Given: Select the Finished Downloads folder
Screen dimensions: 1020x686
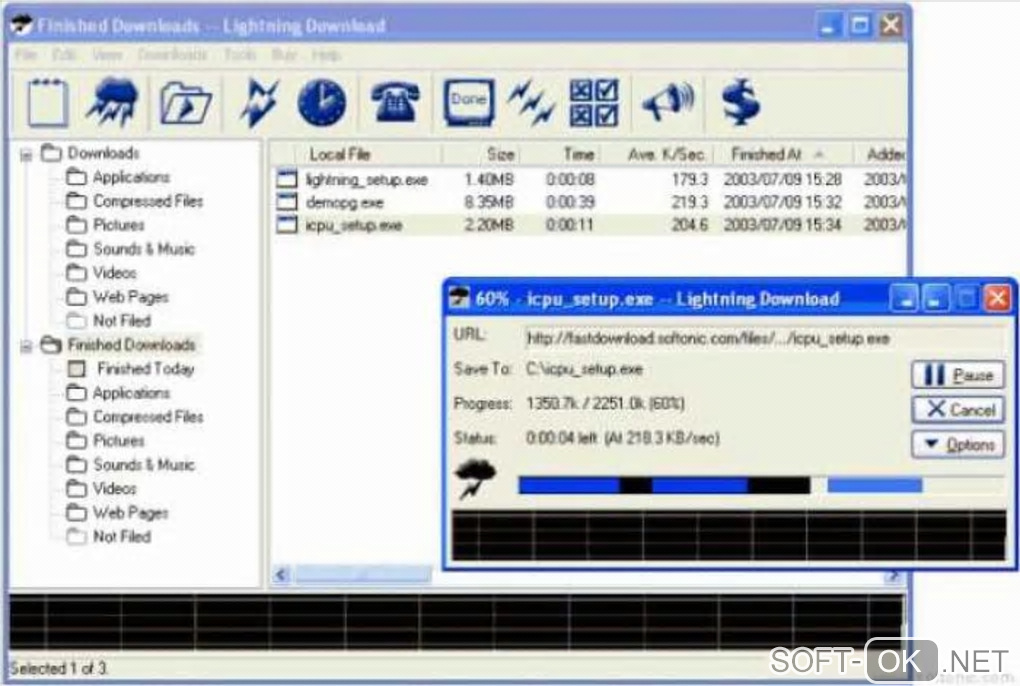Looking at the screenshot, I should [x=118, y=345].
